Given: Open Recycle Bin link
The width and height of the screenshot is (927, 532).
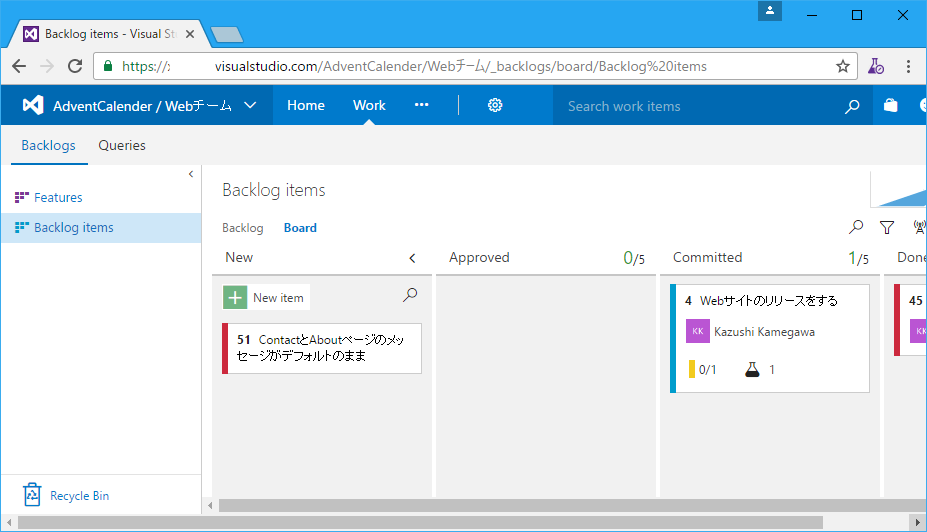Looking at the screenshot, I should [79, 495].
